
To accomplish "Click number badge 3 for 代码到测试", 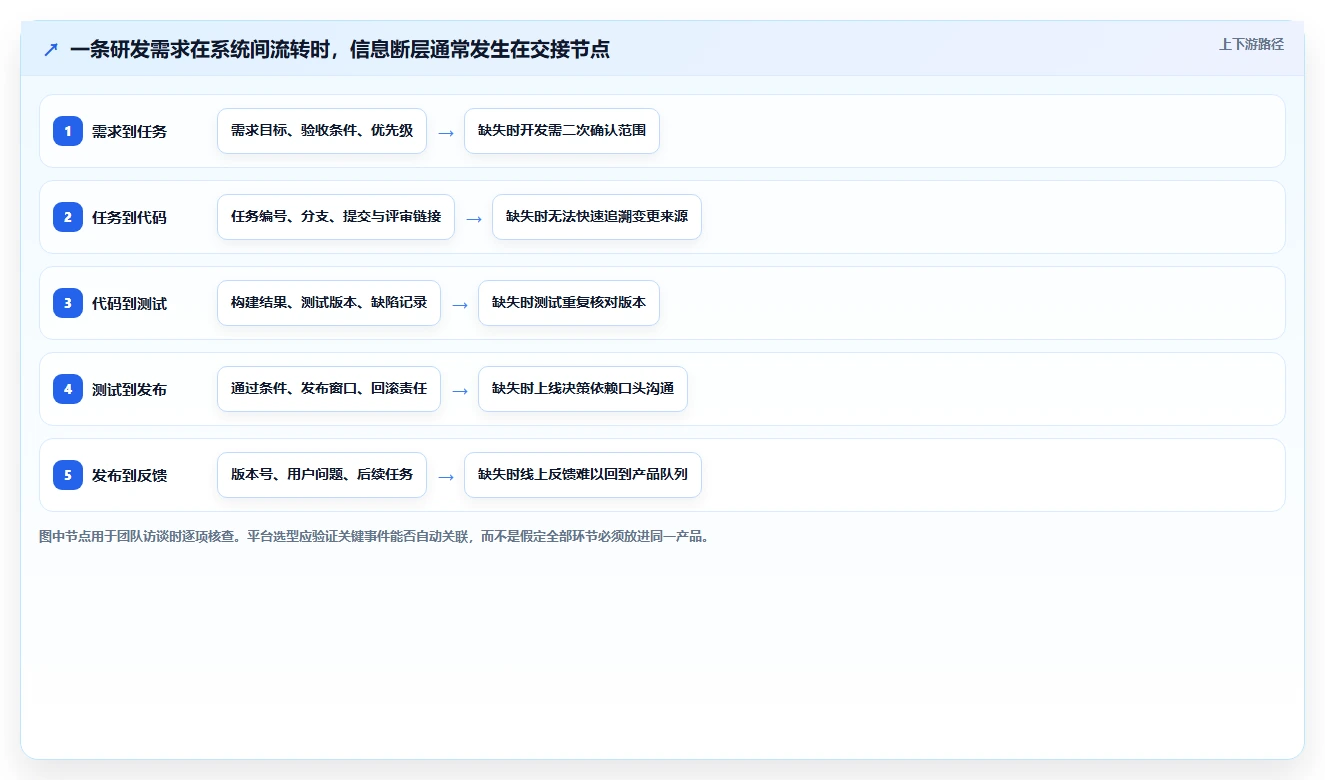I will pos(68,303).
